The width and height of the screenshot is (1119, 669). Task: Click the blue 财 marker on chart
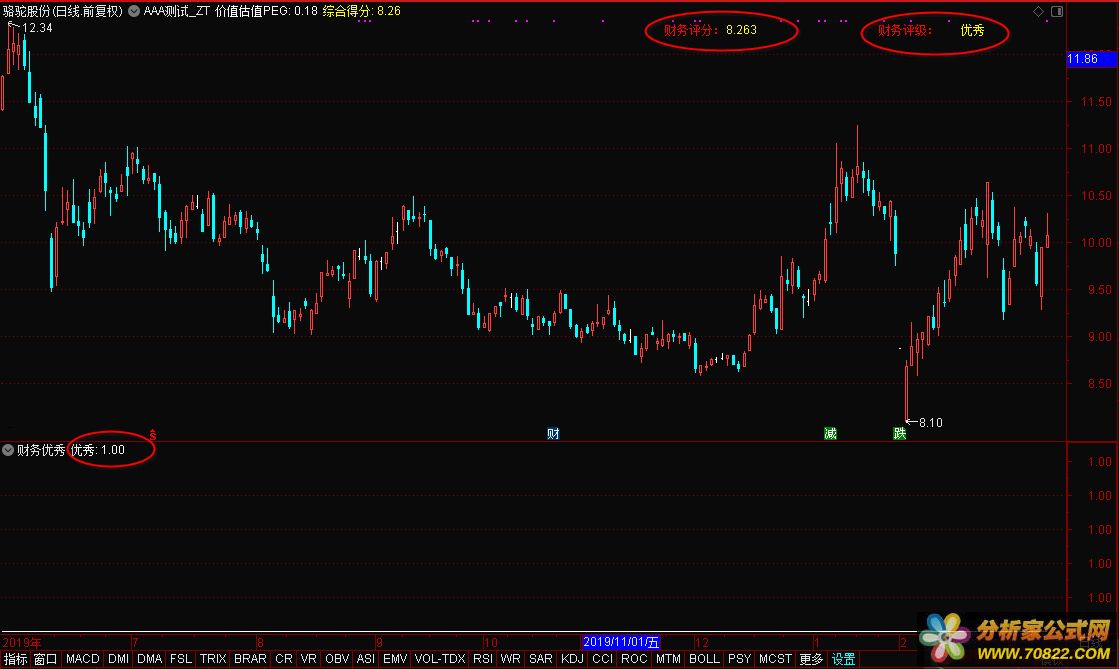553,433
